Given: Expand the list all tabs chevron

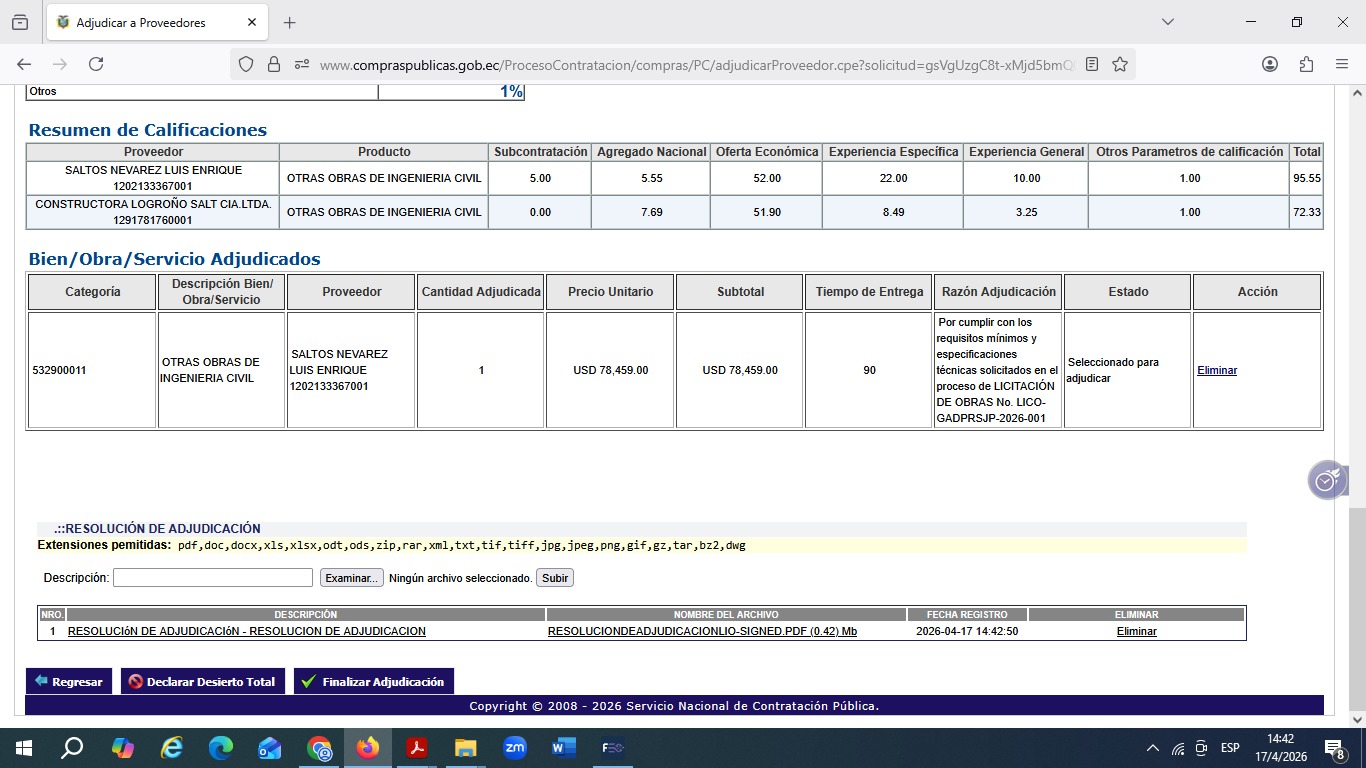Looking at the screenshot, I should point(1168,22).
